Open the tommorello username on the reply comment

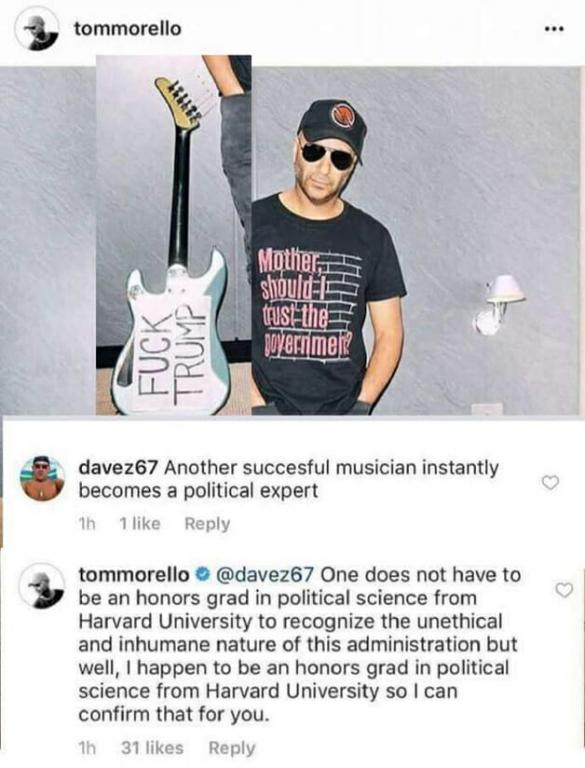coord(134,575)
